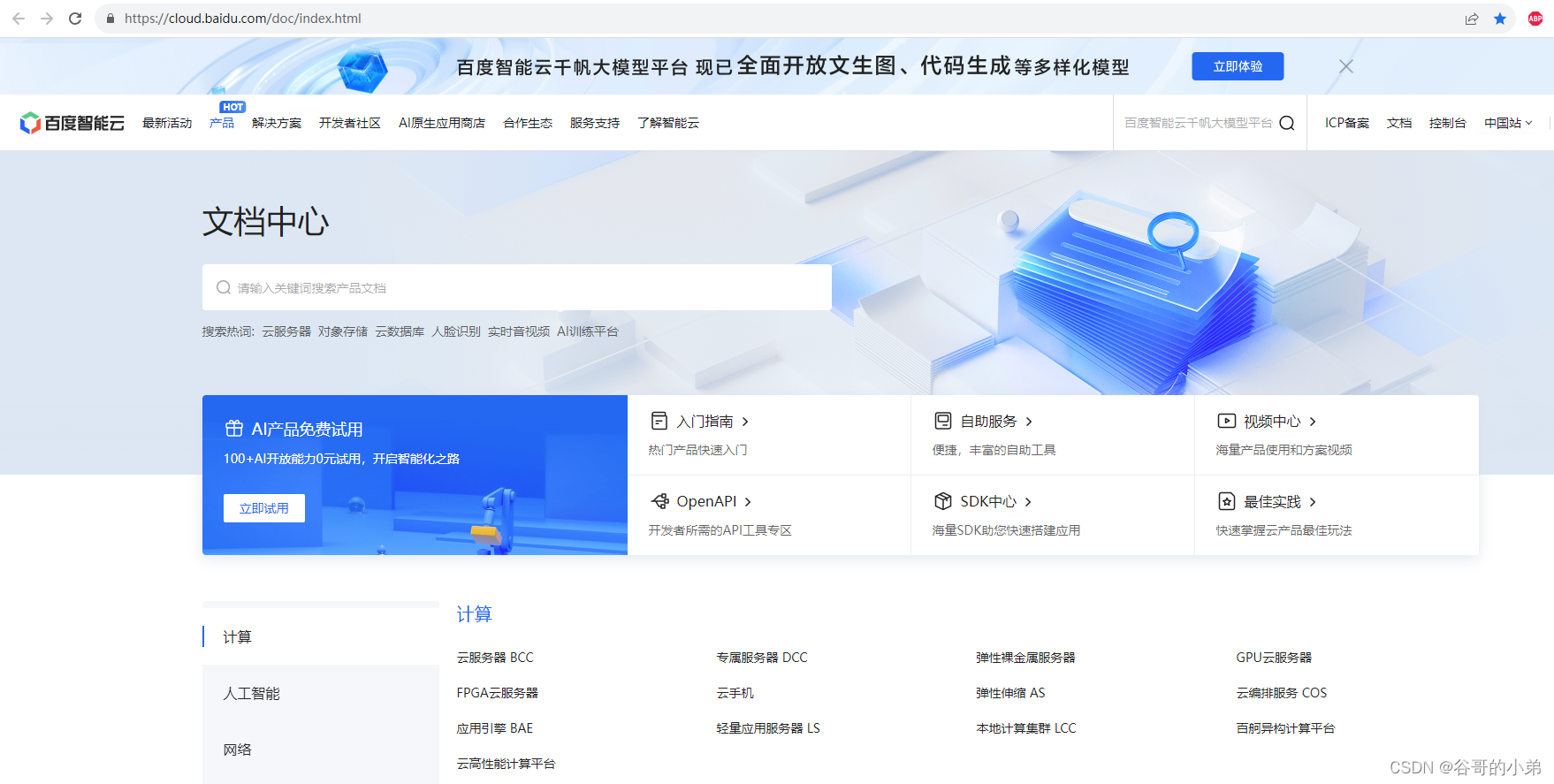Click hot search term 实时音视频
Viewport: 1554px width, 784px height.
519,331
